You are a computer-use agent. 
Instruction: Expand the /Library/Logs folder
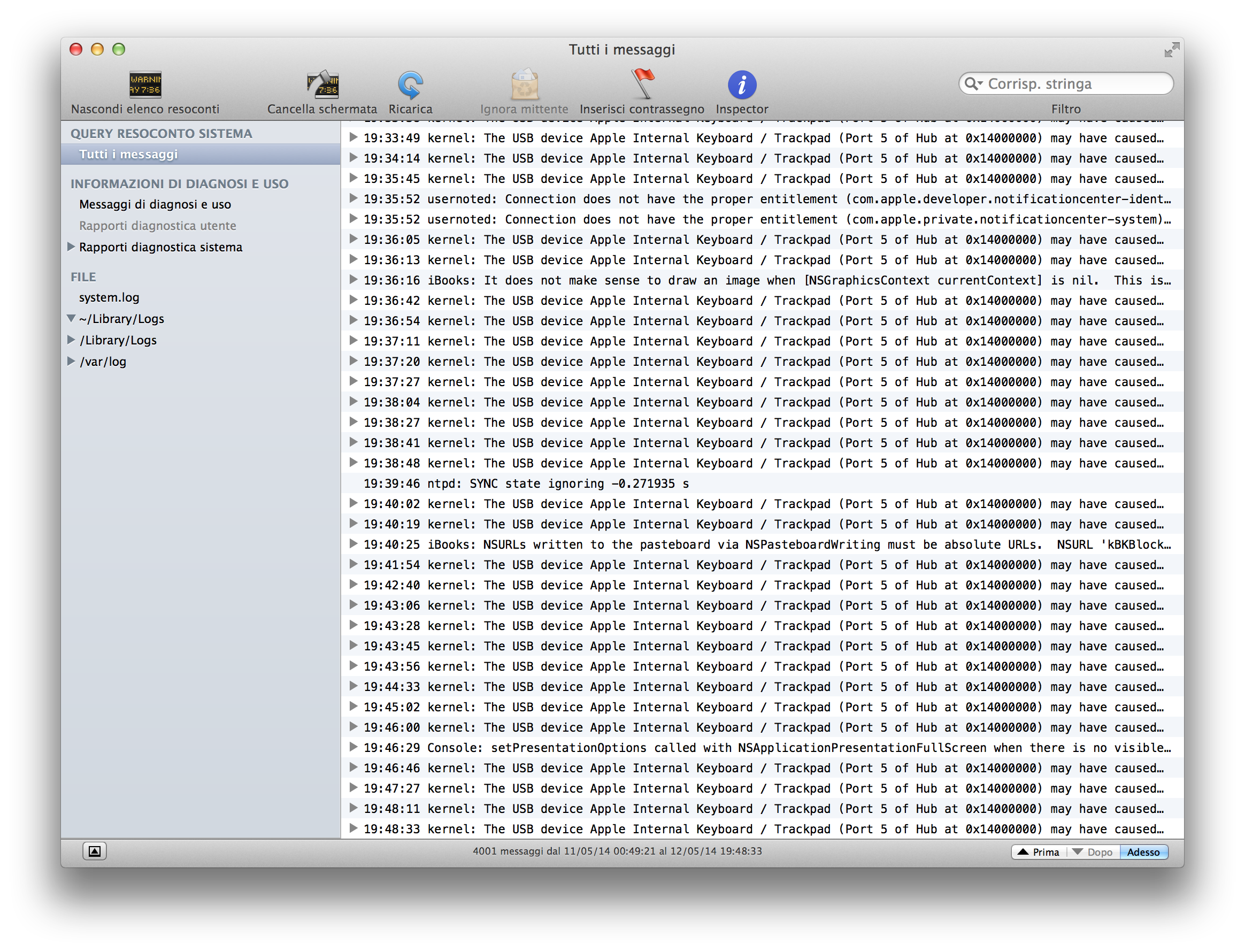(71, 340)
